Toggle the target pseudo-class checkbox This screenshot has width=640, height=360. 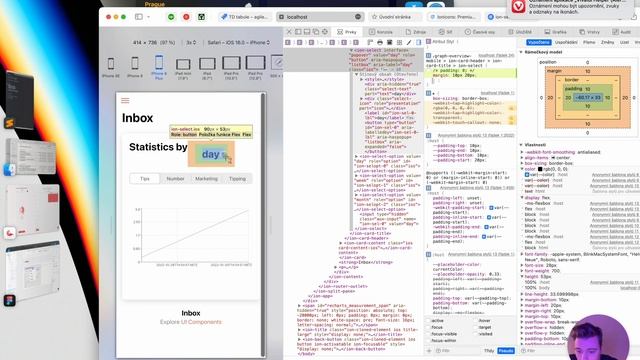click(x=476, y=327)
